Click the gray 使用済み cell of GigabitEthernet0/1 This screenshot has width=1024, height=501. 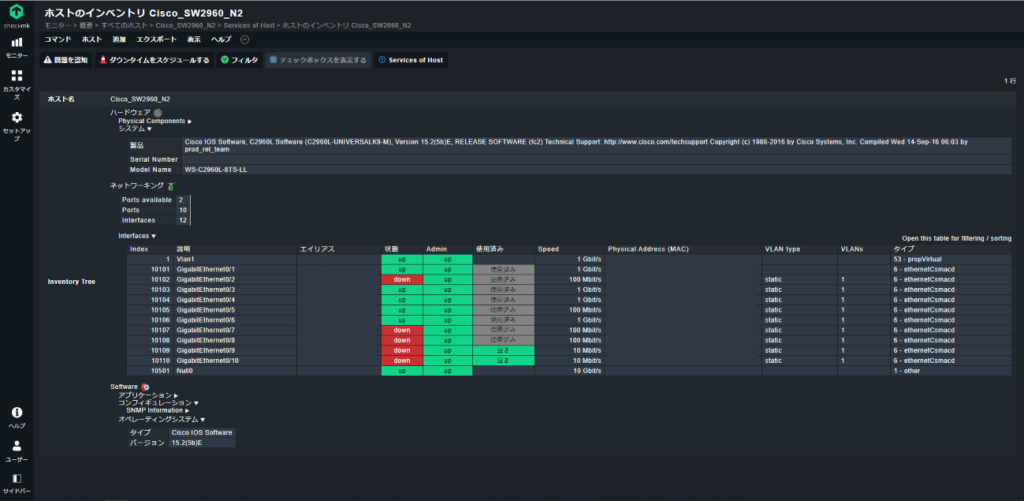[504, 269]
